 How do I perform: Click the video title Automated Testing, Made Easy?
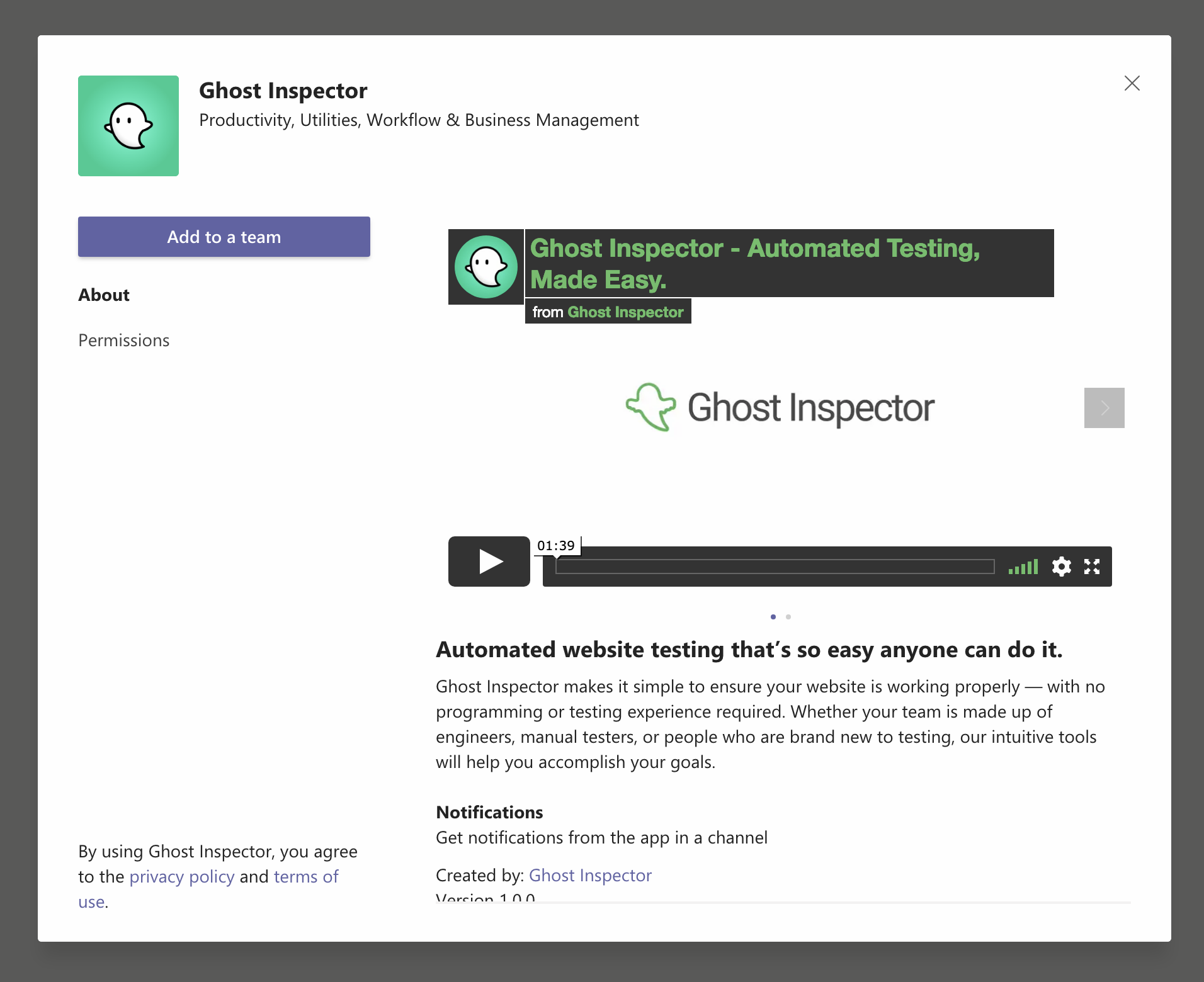(x=754, y=263)
